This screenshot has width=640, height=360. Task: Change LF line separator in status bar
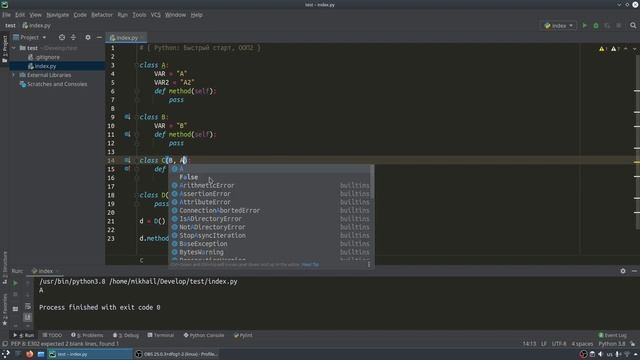(544, 344)
